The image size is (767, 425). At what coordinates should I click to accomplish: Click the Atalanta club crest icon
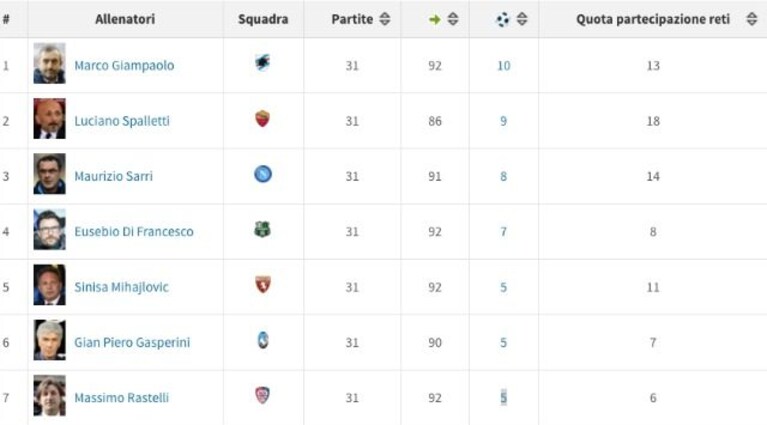tap(263, 340)
